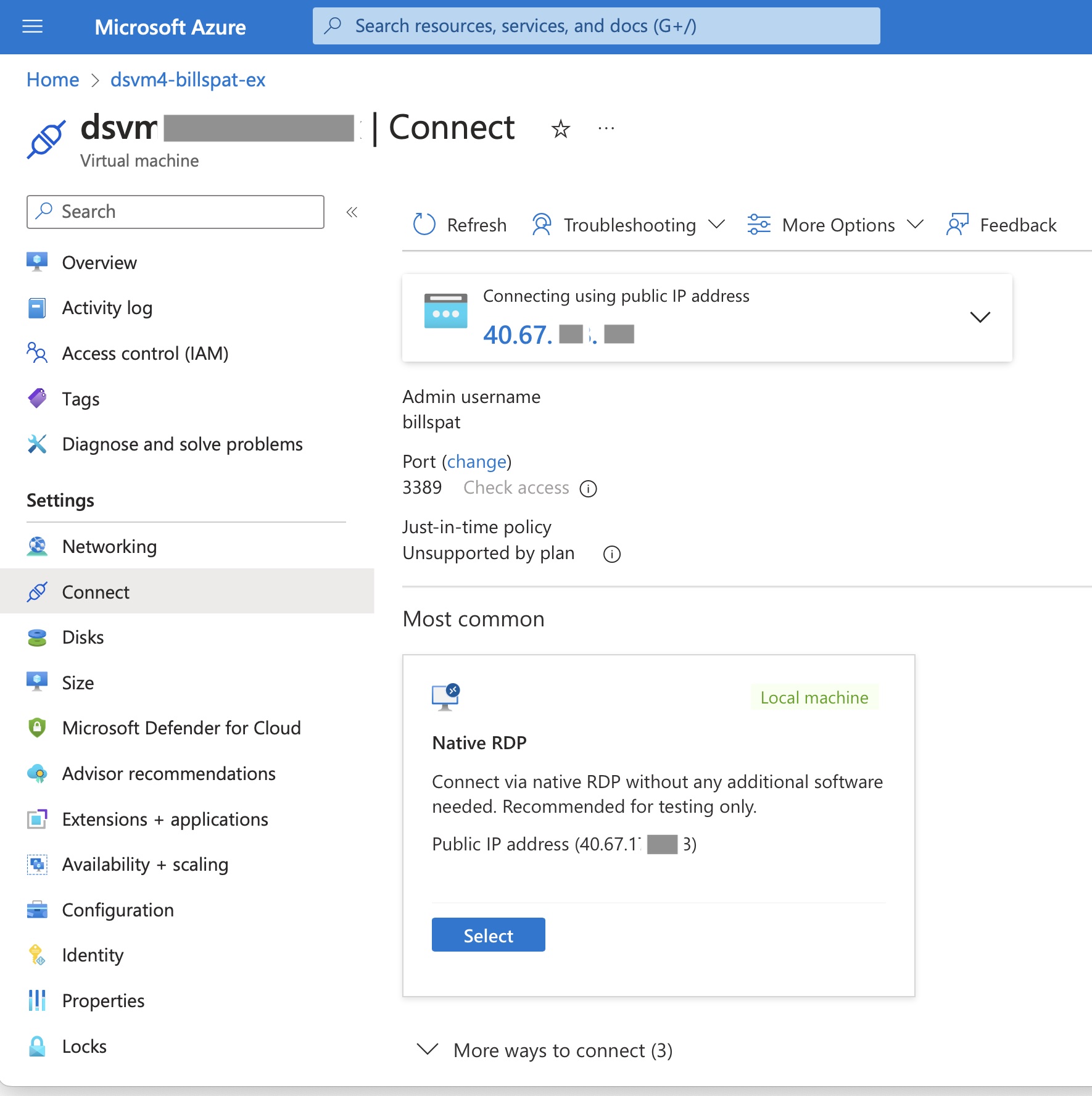Open Extensions + applications
The height and width of the screenshot is (1096, 1092).
165,819
